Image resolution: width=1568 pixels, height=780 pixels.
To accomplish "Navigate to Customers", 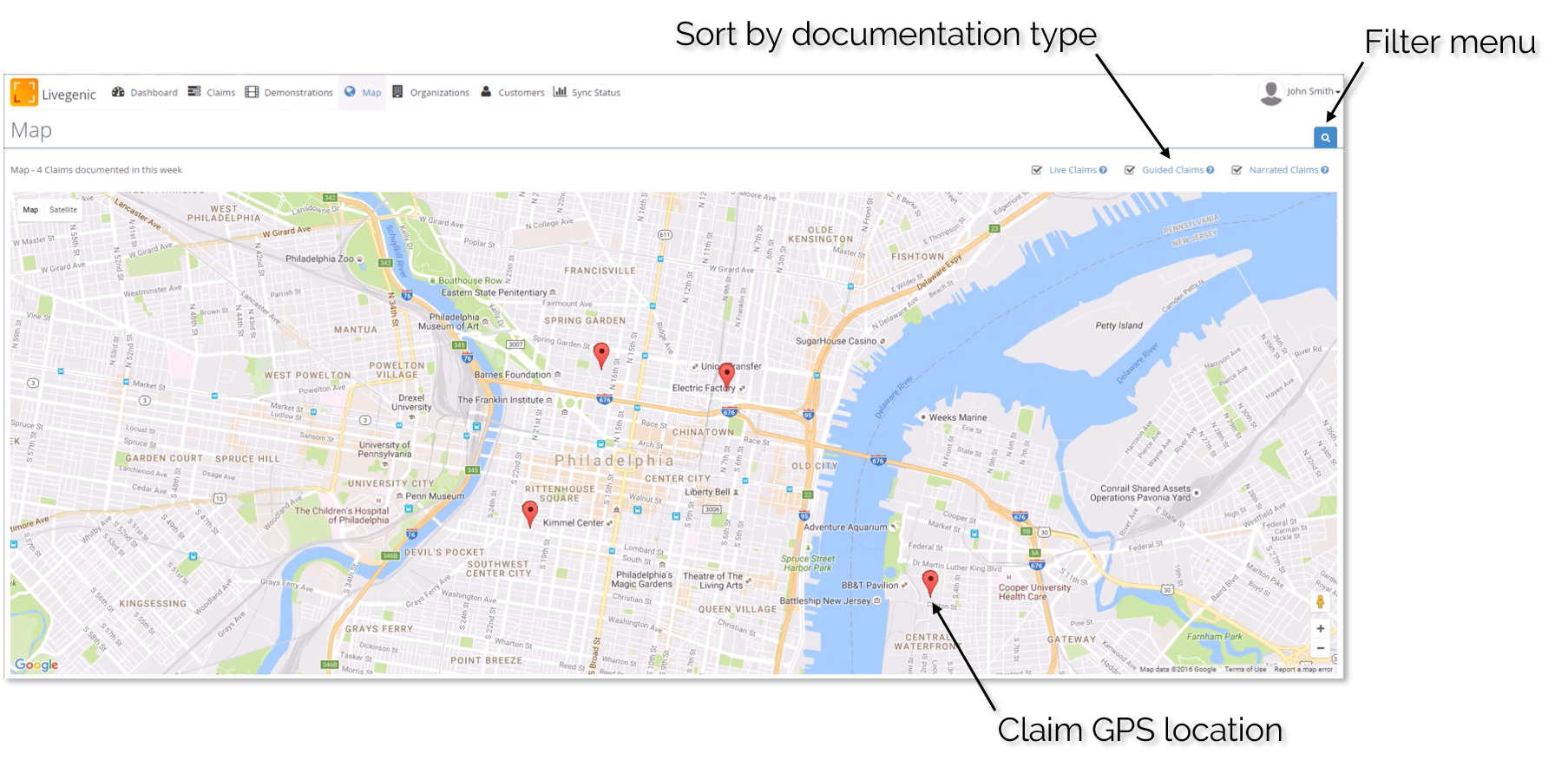I will point(512,92).
